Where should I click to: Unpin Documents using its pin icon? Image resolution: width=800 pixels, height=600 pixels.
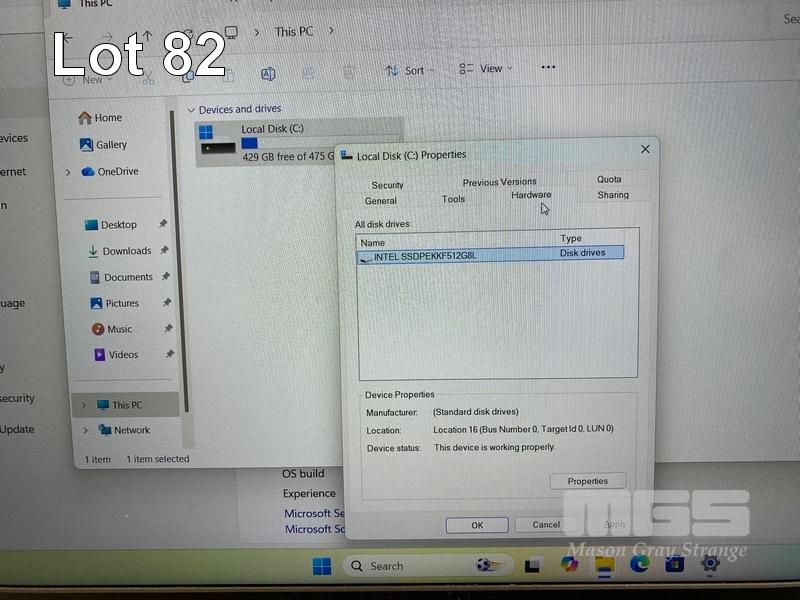(x=166, y=276)
